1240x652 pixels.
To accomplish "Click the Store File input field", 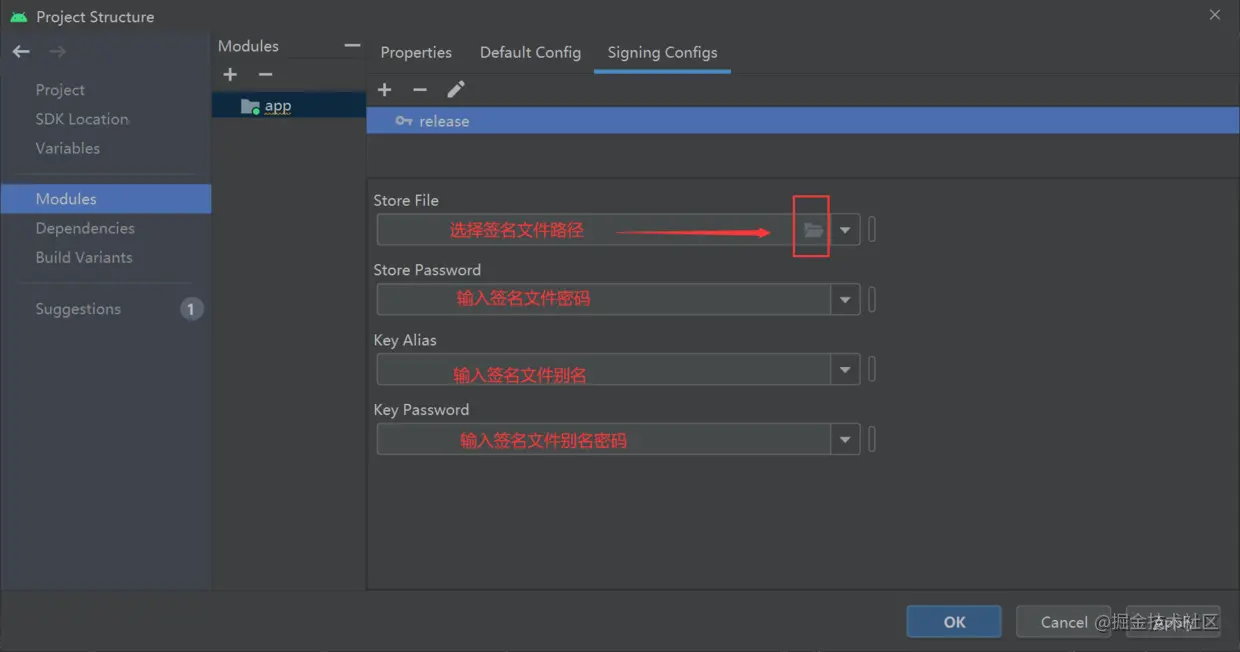I will [x=604, y=230].
